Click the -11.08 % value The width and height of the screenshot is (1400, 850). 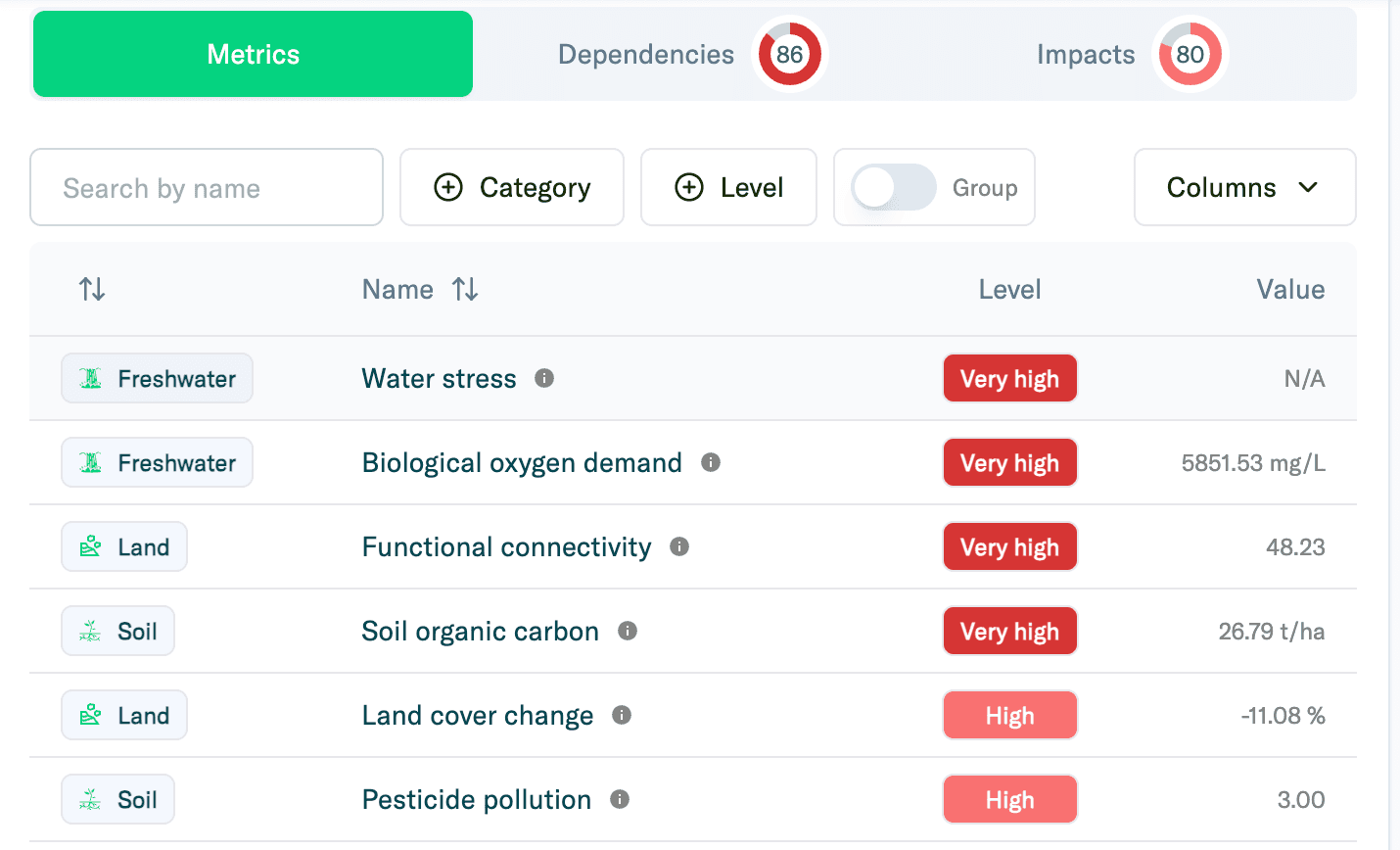click(x=1283, y=715)
